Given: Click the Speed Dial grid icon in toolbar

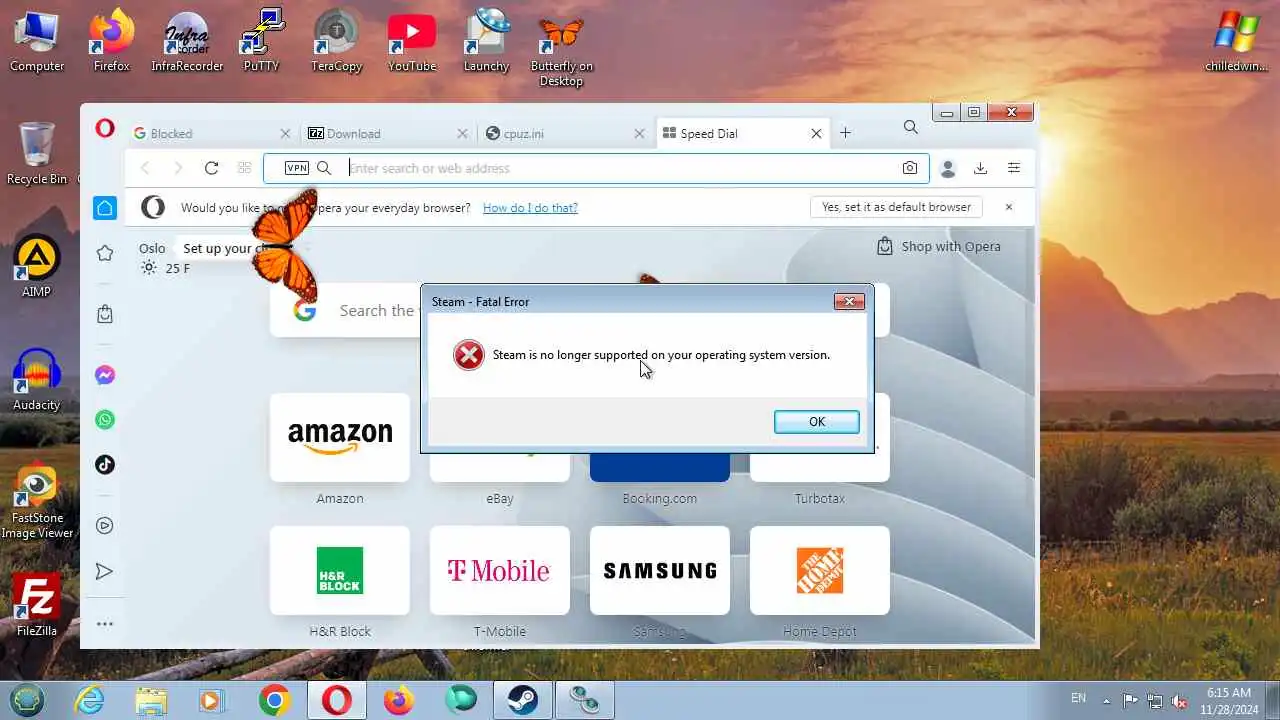Looking at the screenshot, I should tap(244, 168).
